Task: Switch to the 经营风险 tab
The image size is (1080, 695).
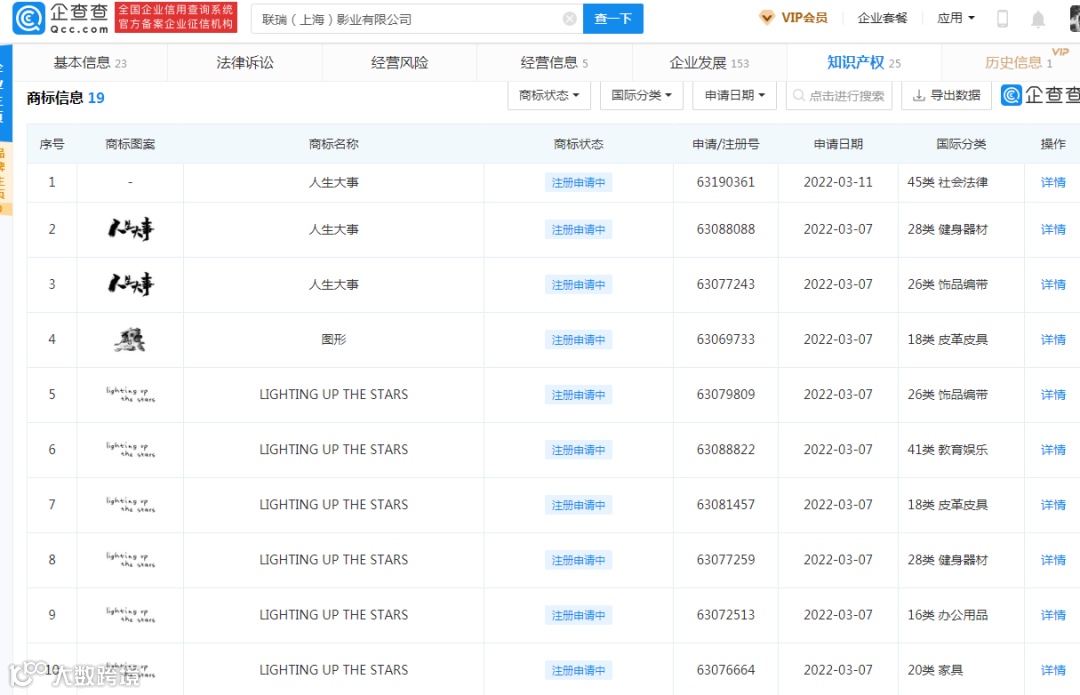Action: click(399, 63)
